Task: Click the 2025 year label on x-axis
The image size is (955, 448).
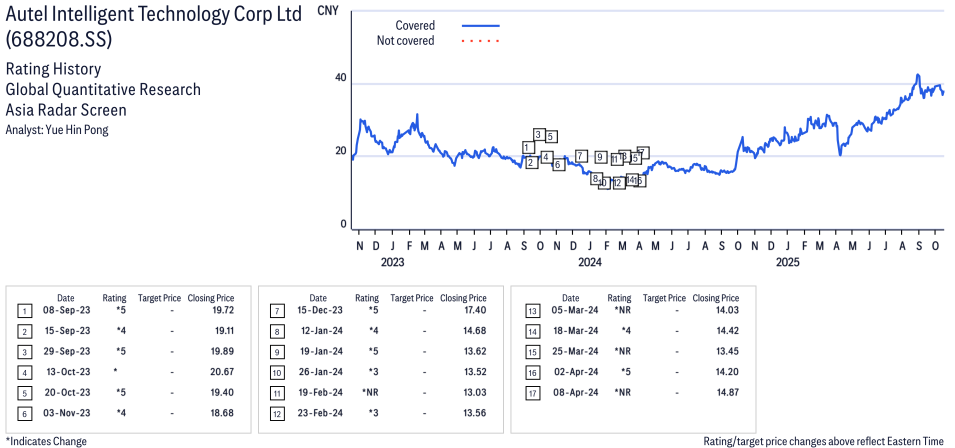Action: pyautogui.click(x=787, y=263)
